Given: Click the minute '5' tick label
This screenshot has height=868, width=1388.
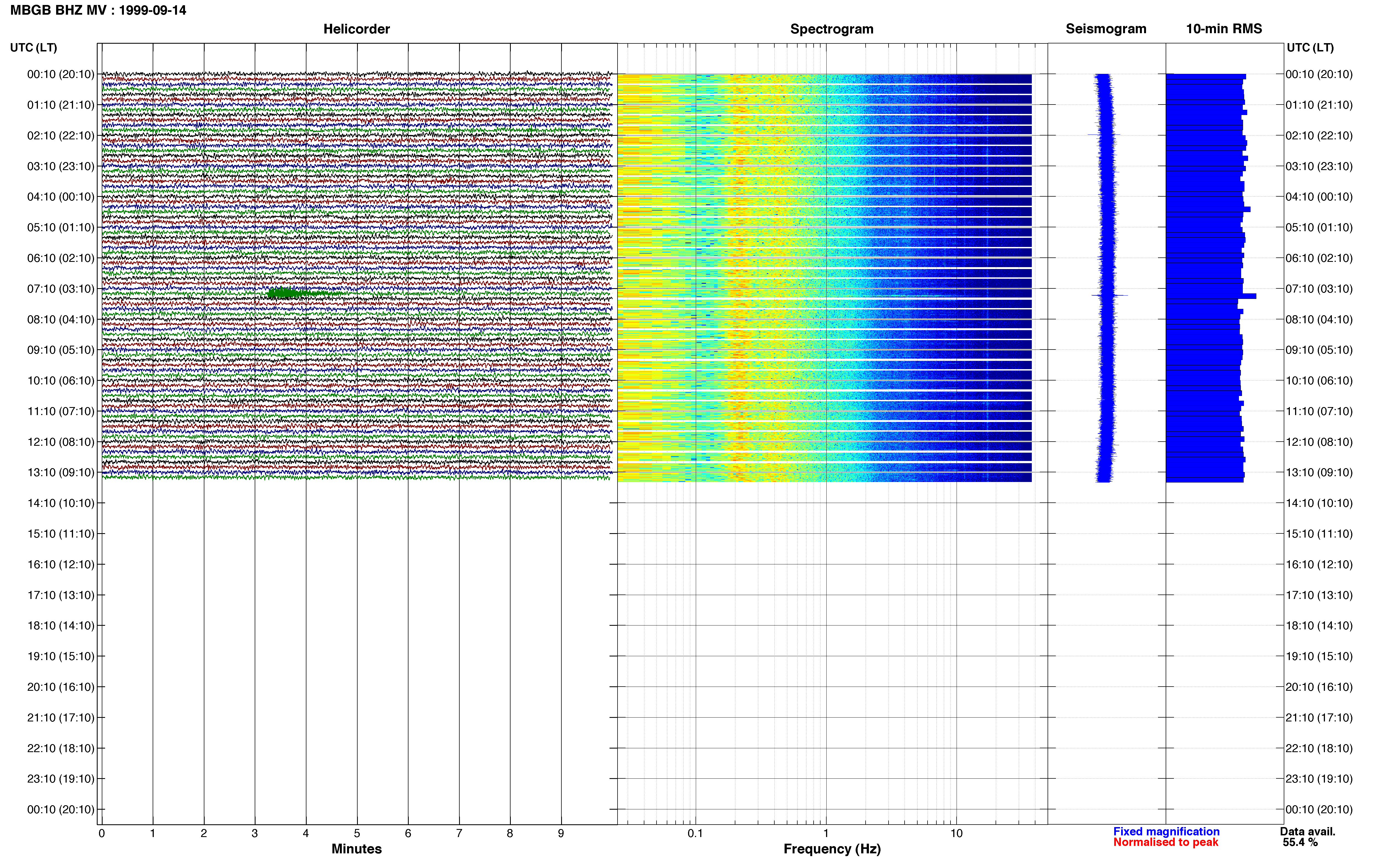Looking at the screenshot, I should tap(357, 833).
